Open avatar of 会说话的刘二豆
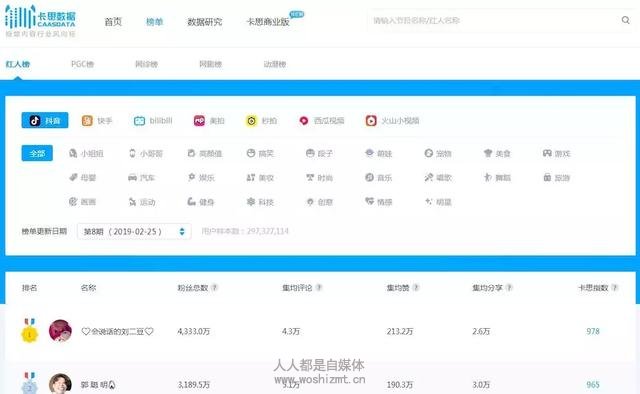The width and height of the screenshot is (640, 394). (60, 331)
